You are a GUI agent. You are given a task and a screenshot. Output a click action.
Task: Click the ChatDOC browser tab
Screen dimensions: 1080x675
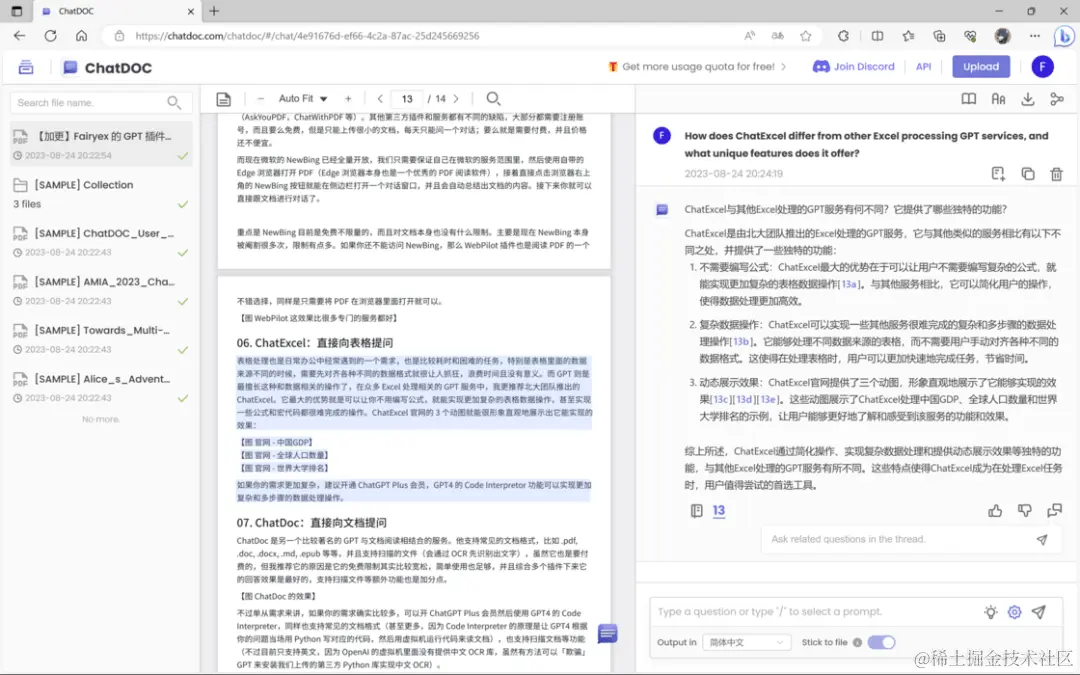point(117,11)
